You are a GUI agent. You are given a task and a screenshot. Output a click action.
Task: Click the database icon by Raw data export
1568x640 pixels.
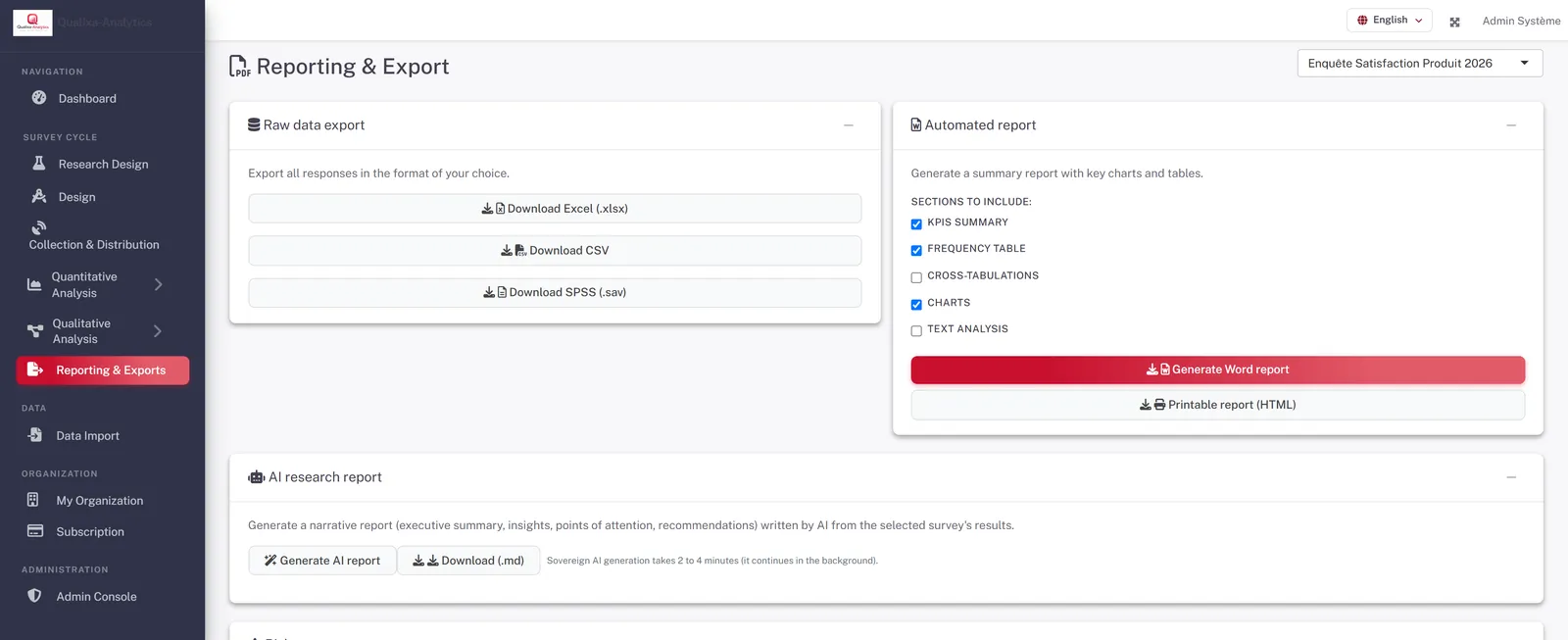click(254, 124)
